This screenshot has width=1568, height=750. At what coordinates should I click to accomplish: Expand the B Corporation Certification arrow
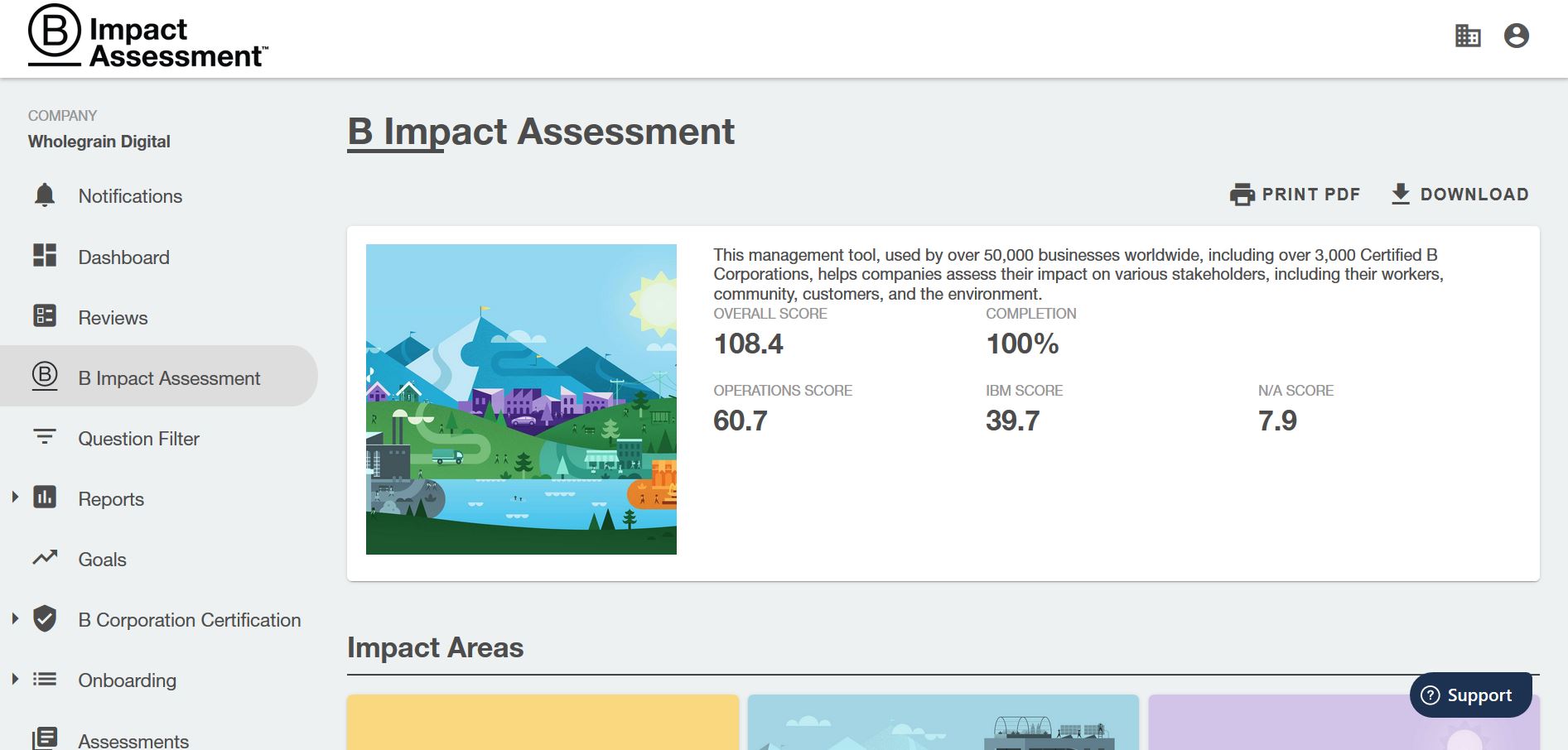15,618
